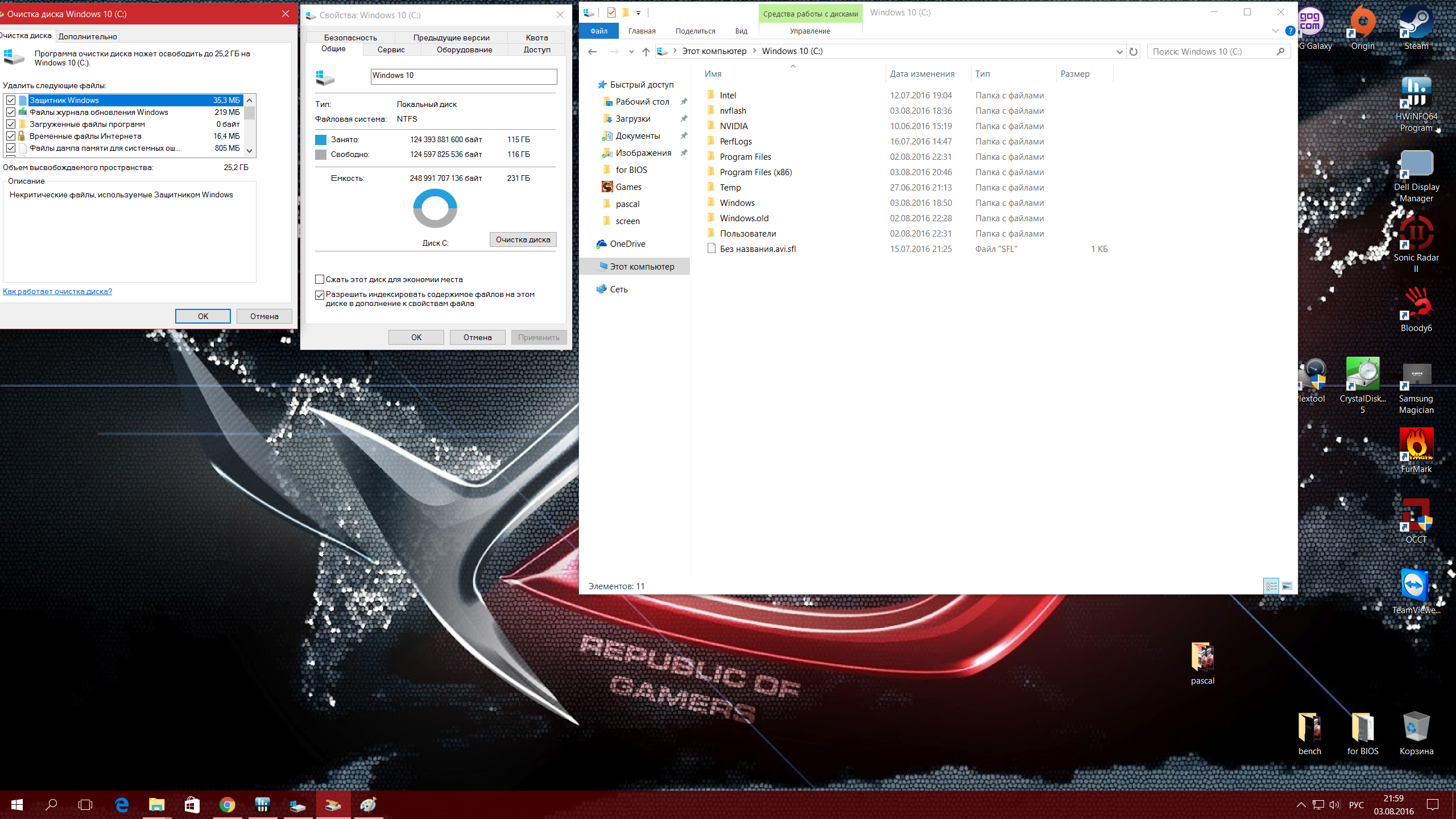
Task: Click the Up one level arrow in Explorer
Action: tap(646, 51)
